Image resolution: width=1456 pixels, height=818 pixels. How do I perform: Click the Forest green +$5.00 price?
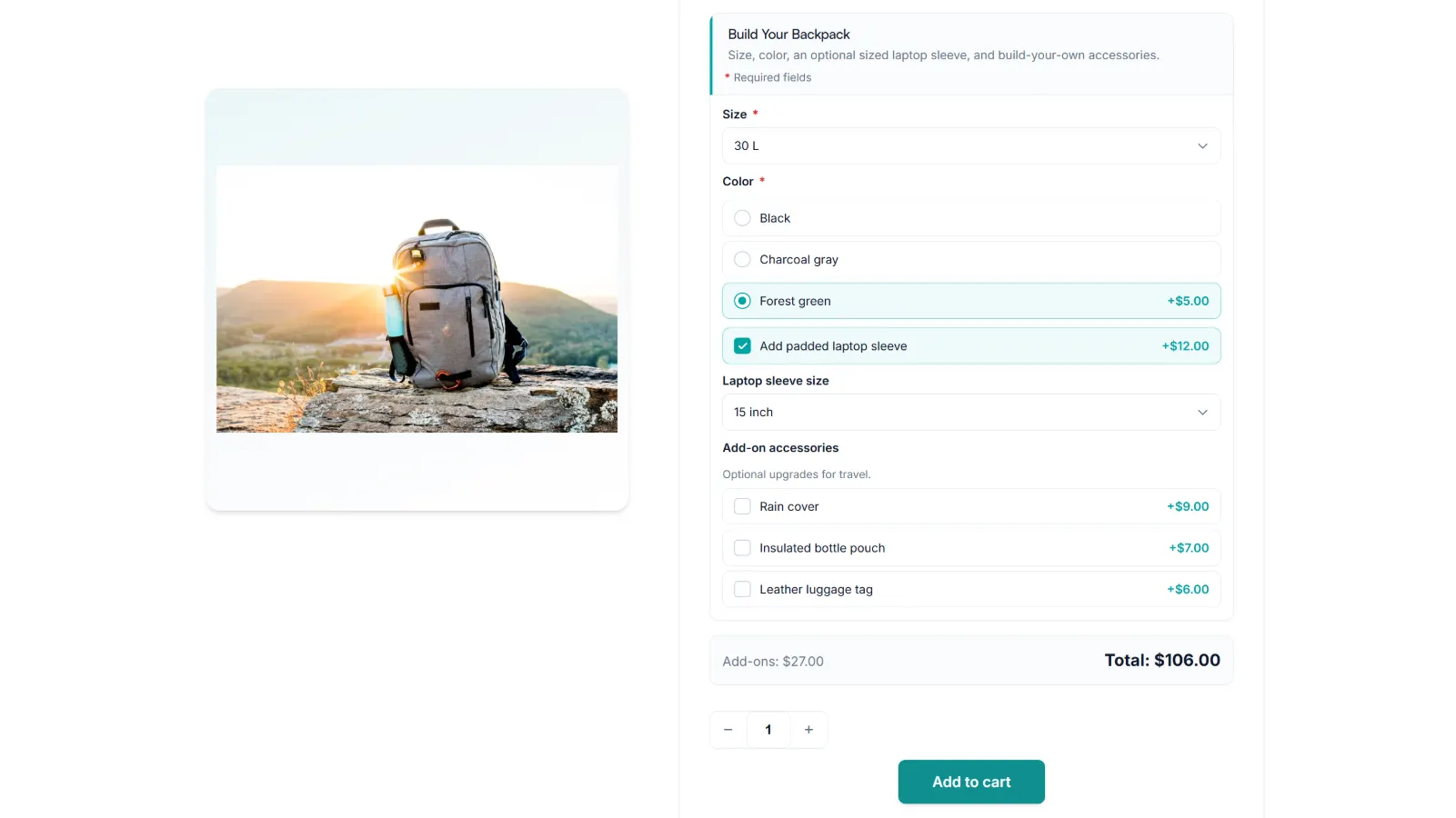coord(1188,301)
